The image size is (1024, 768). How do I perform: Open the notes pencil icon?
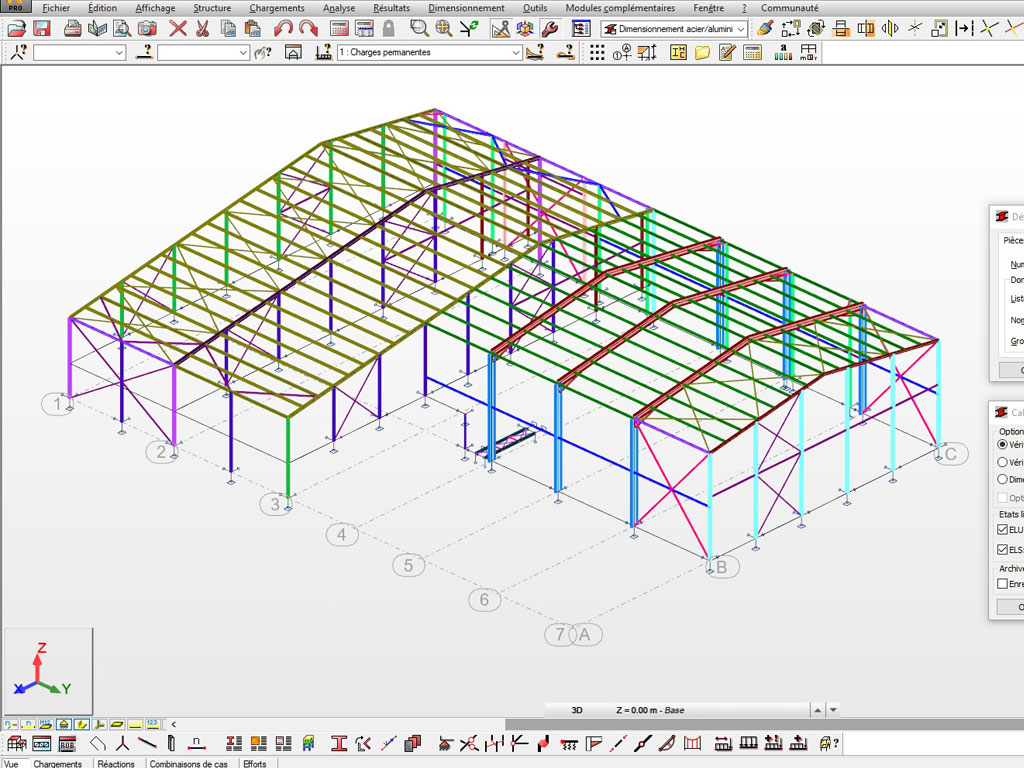(727, 52)
